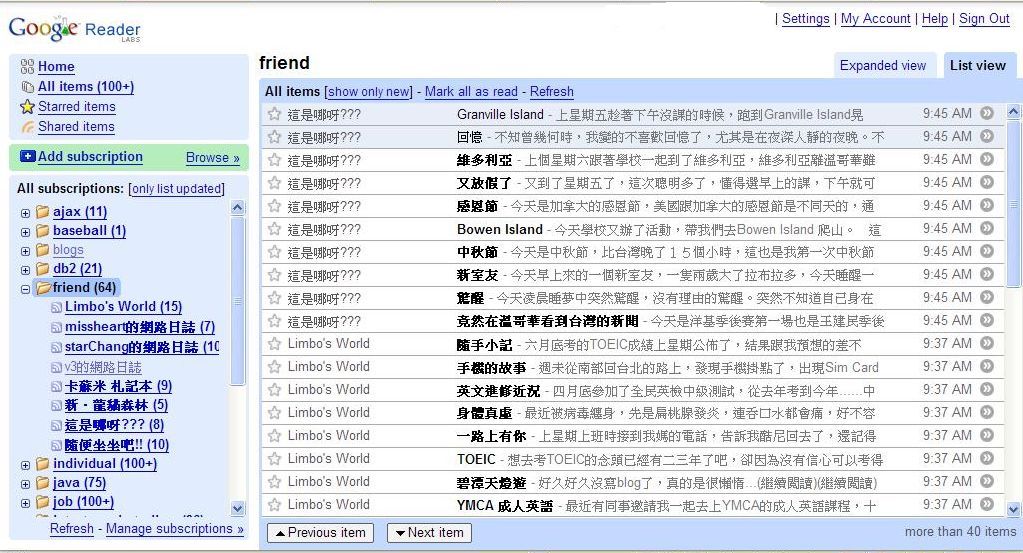The width and height of the screenshot is (1023, 553).
Task: Open original via arrow icon on Granville Island row
Action: [986, 113]
